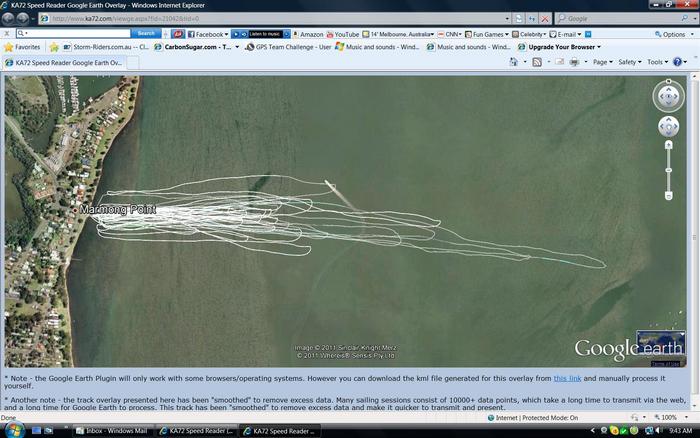The width and height of the screenshot is (700, 438).
Task: Click the Refresh page icon
Action: pos(531,18)
